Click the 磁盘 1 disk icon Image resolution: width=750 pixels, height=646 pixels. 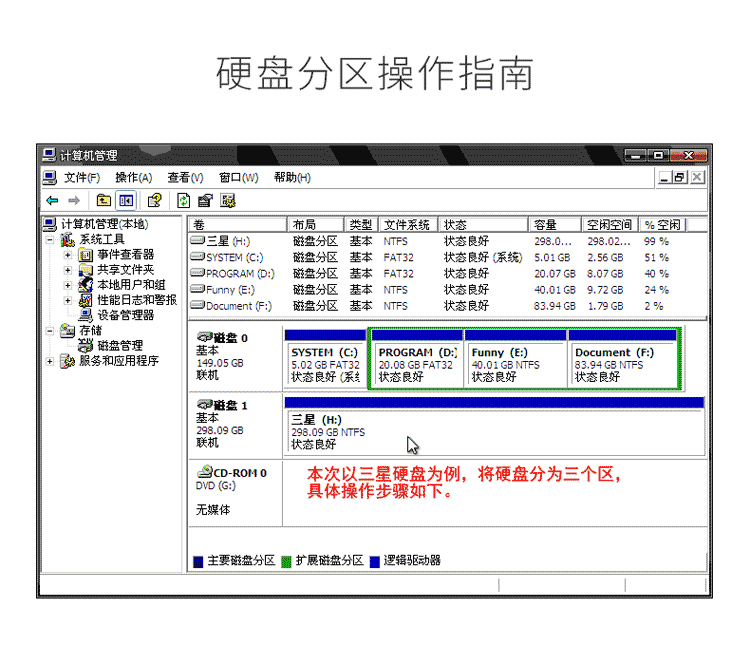click(x=205, y=405)
